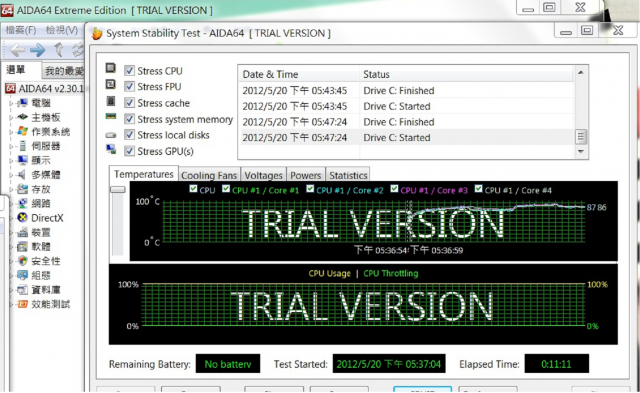Open the 檔案(F) menu
Image resolution: width=640 pixels, height=393 pixels.
pyautogui.click(x=20, y=30)
